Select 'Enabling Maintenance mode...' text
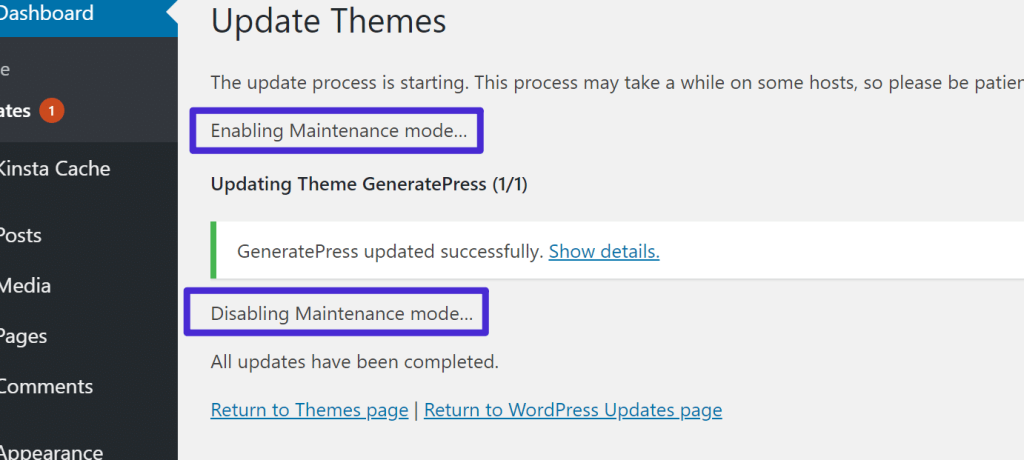The height and width of the screenshot is (460, 1024). (x=339, y=131)
